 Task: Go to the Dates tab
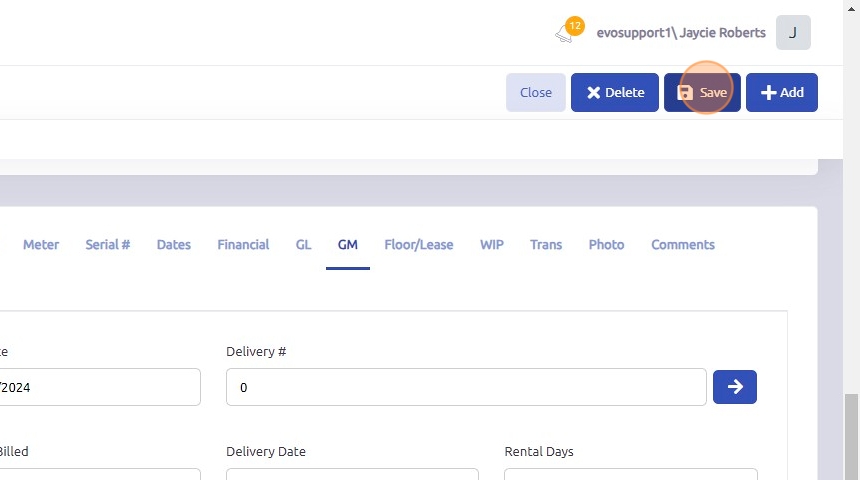(x=174, y=245)
